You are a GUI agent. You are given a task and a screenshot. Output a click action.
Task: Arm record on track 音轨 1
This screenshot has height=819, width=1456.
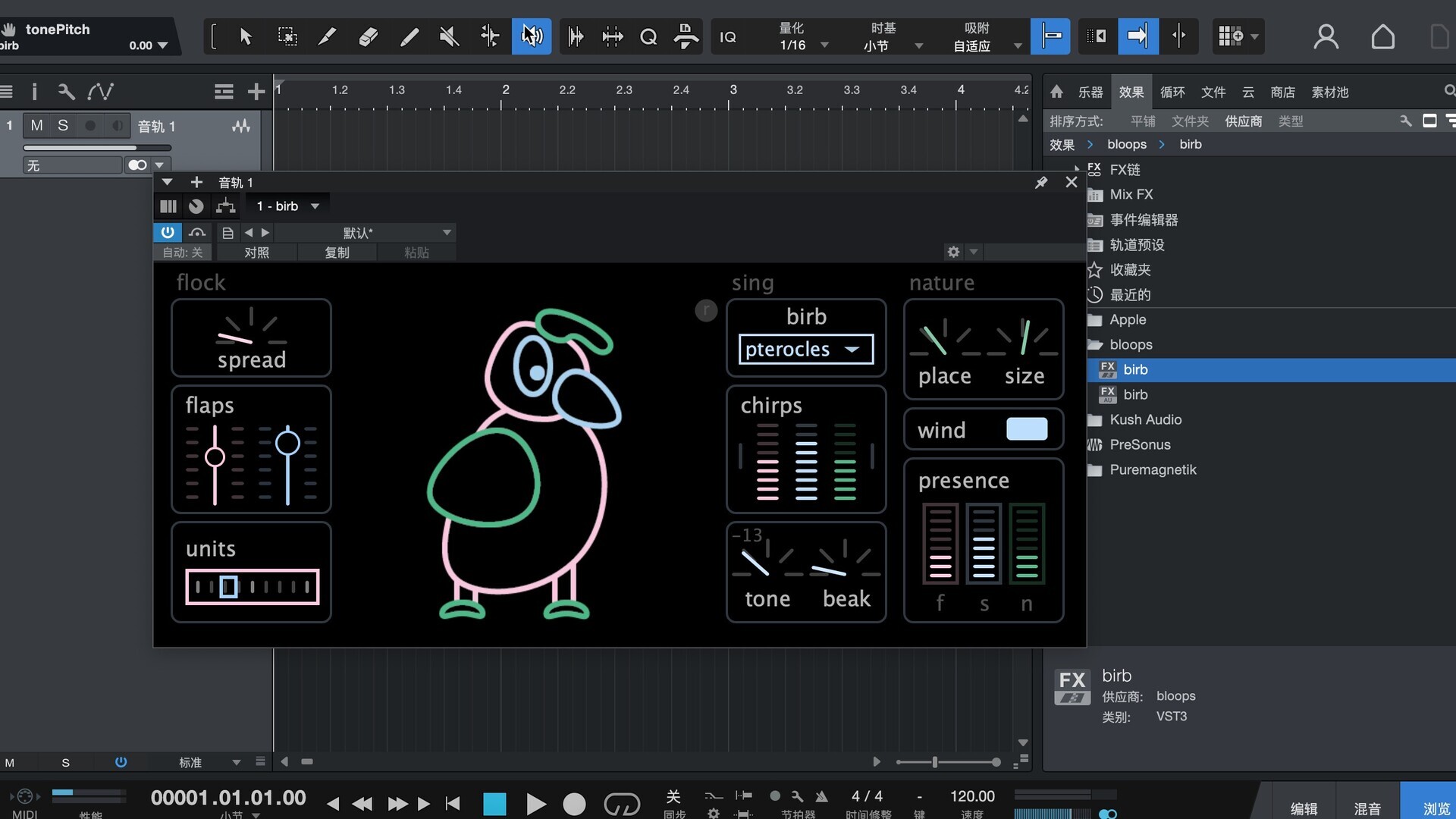90,125
